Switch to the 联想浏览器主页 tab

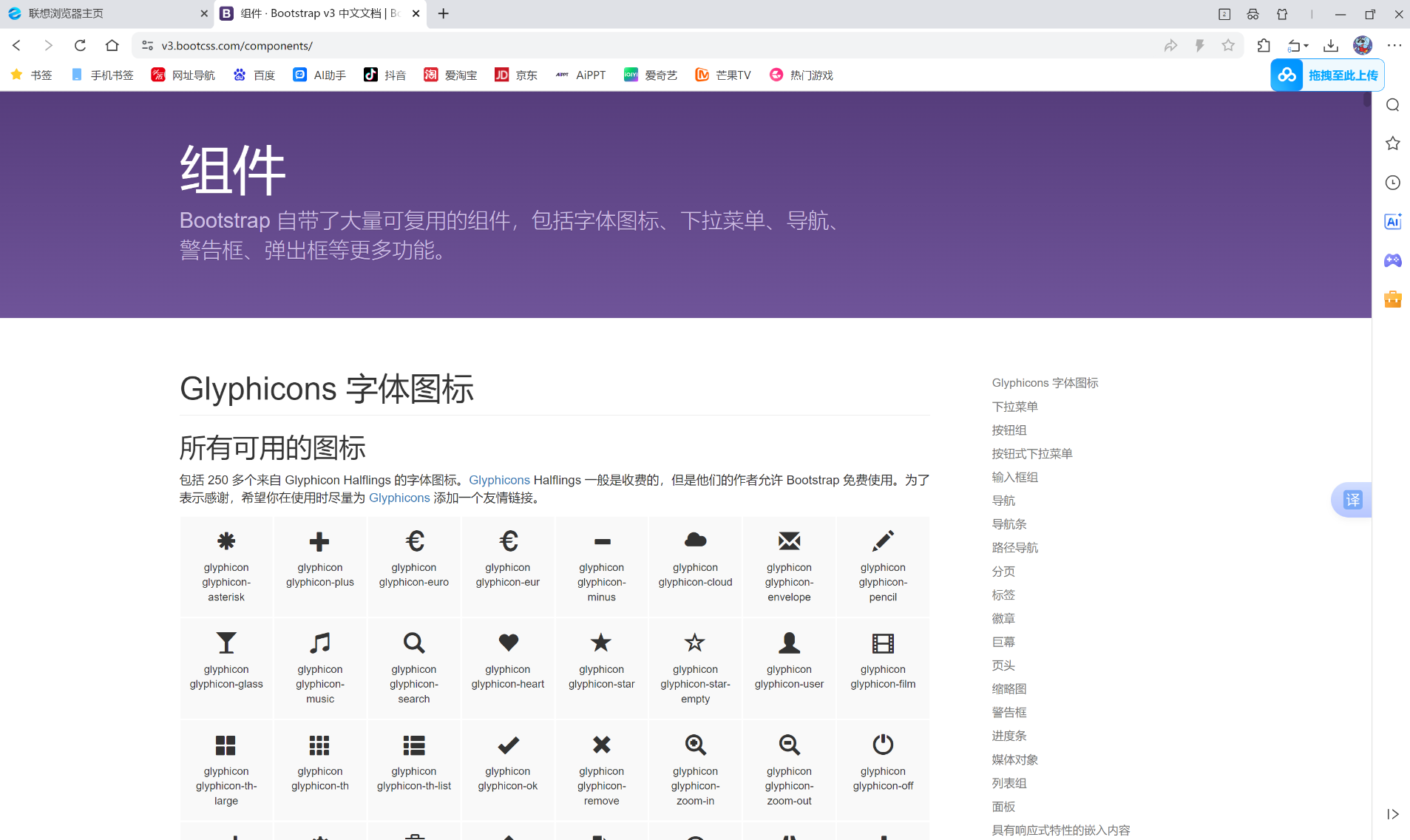coord(106,13)
